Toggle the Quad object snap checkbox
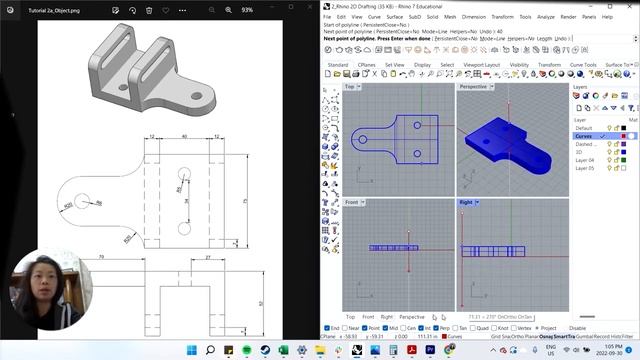 tap(473, 328)
